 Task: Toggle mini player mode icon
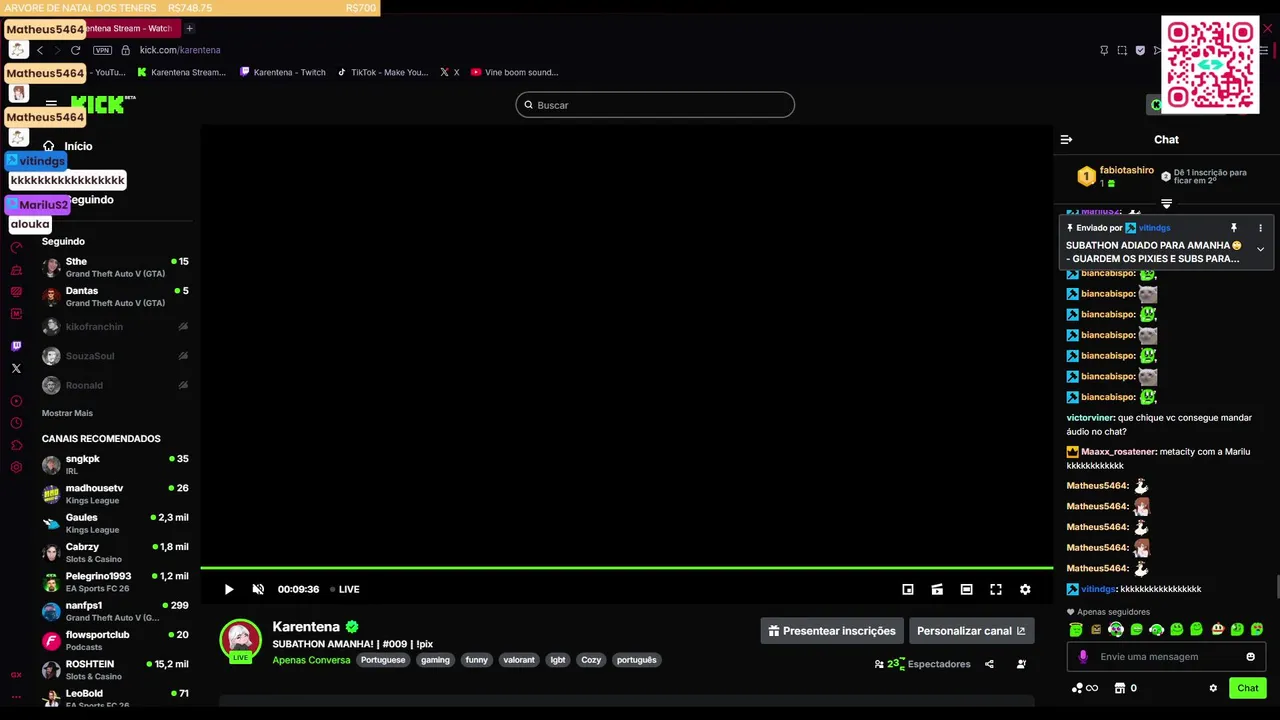pos(908,589)
